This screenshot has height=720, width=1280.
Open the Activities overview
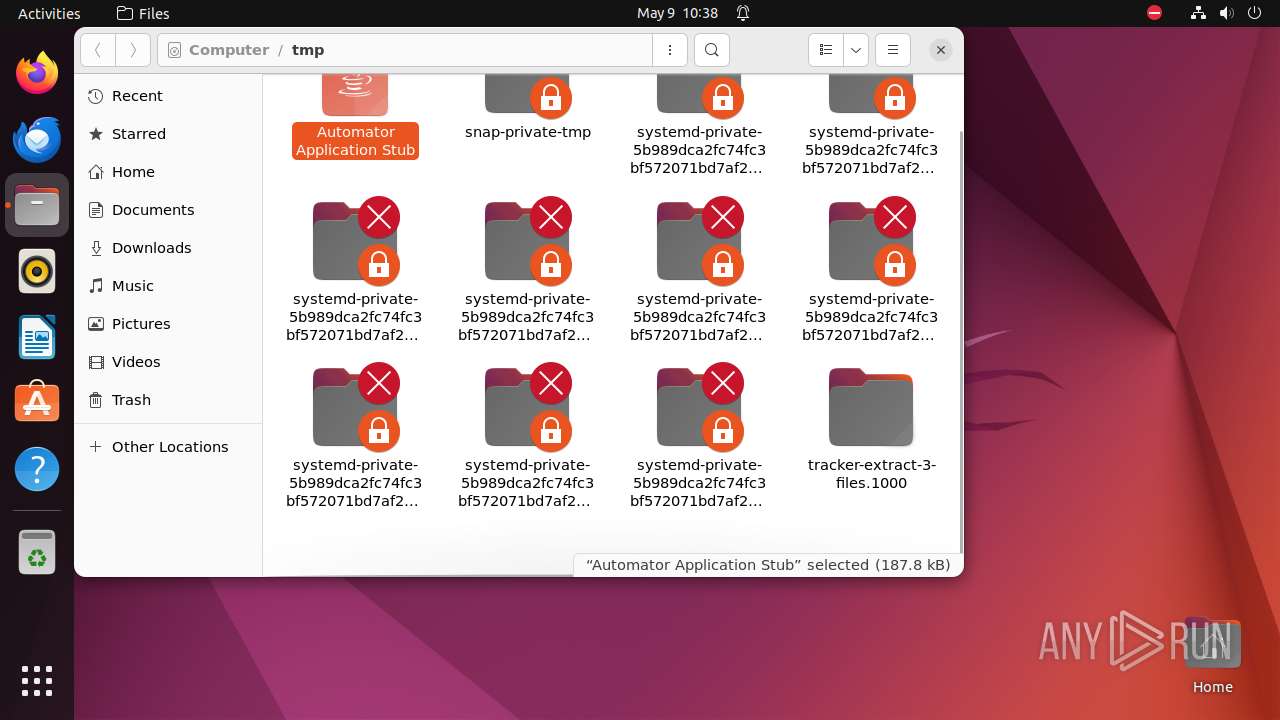[x=49, y=13]
